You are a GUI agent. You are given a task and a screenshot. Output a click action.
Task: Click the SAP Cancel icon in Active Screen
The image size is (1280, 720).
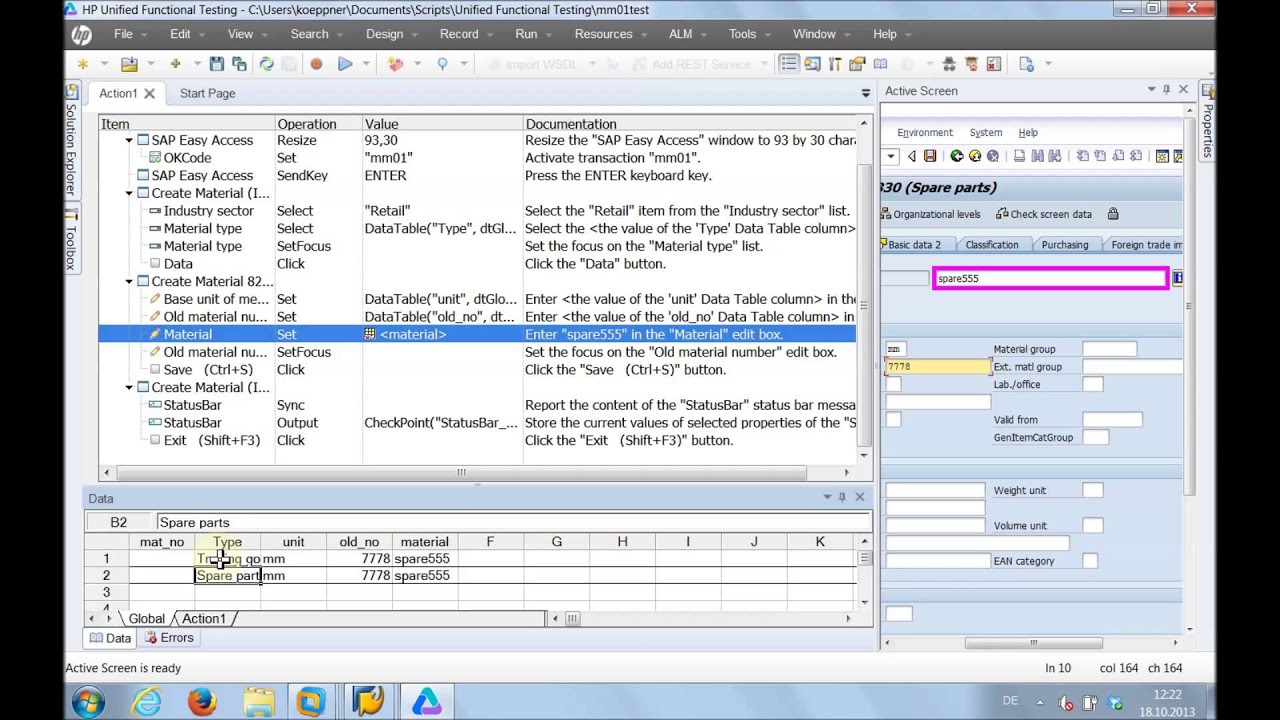(993, 156)
